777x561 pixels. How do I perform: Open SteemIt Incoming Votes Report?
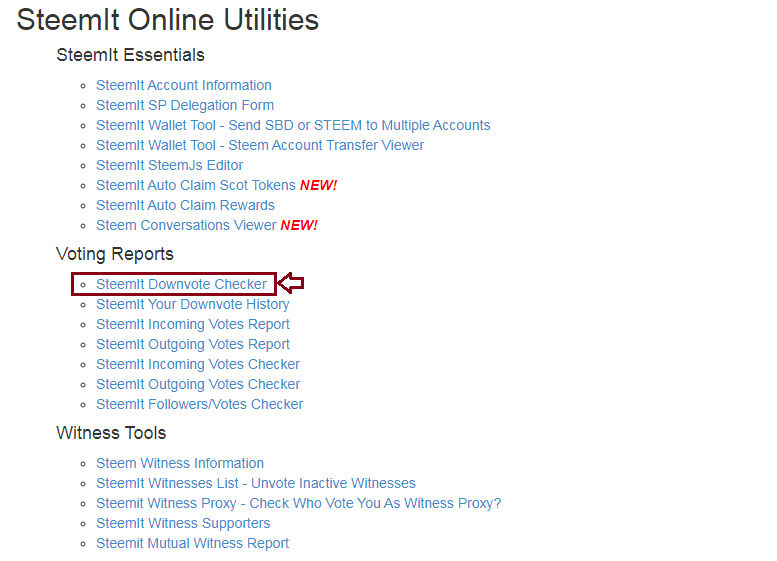pyautogui.click(x=193, y=324)
